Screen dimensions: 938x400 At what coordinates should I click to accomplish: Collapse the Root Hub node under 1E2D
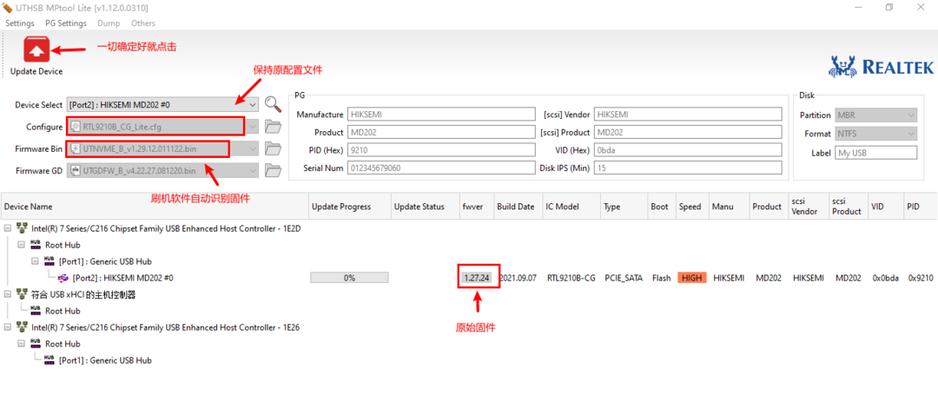(x=22, y=245)
